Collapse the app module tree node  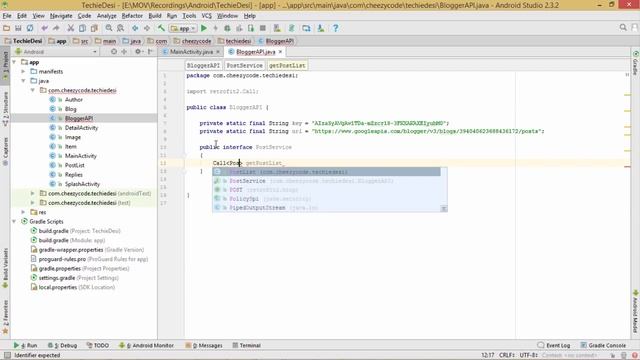[x=14, y=62]
